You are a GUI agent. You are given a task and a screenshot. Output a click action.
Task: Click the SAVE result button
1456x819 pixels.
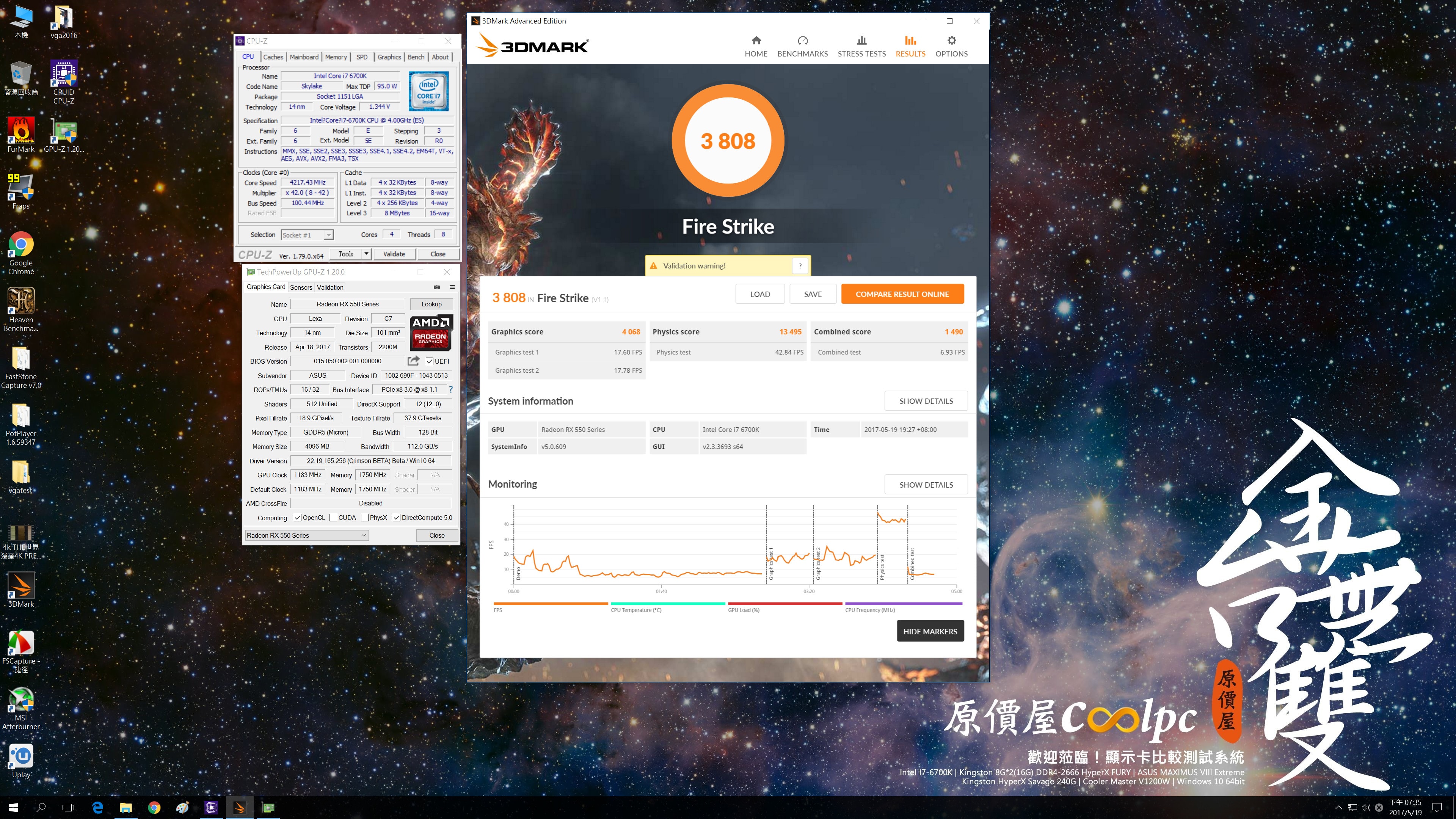[812, 294]
